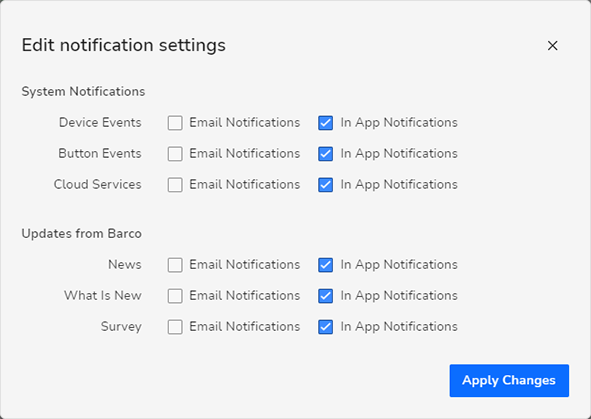
Task: Click the In App Notifications label beside What Is New
Action: pos(399,295)
